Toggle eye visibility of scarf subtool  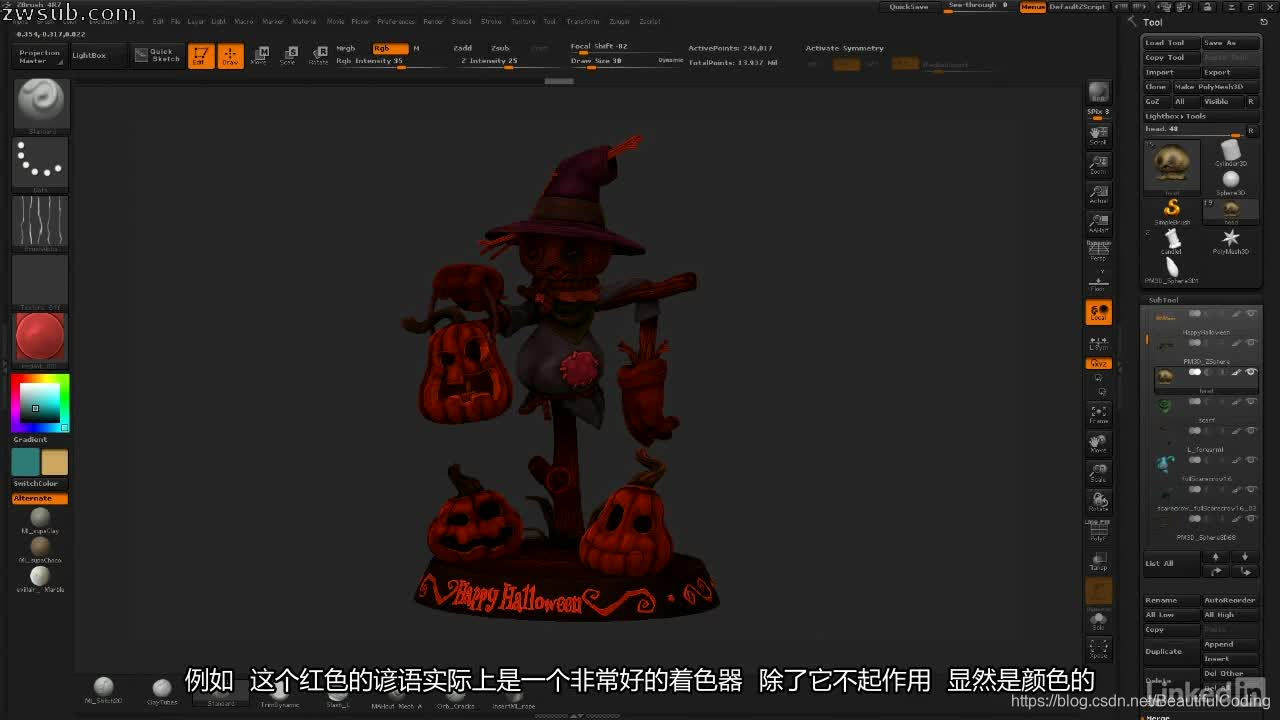tap(1250, 401)
